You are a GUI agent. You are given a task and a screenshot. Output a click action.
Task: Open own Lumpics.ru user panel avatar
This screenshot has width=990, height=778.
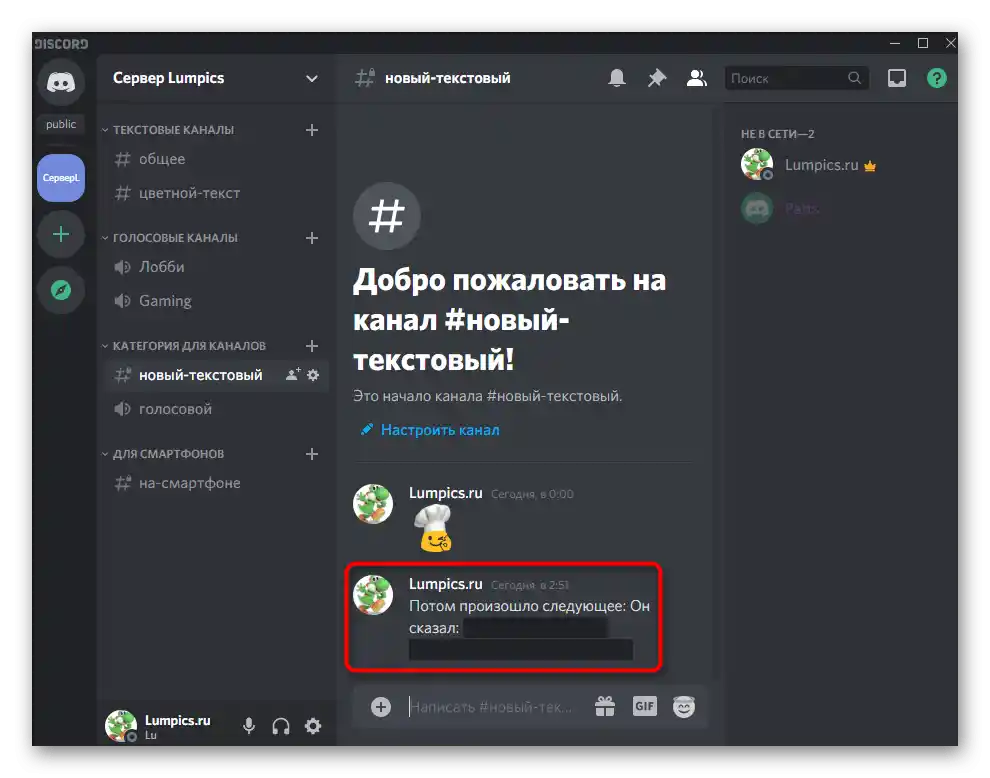[x=121, y=726]
